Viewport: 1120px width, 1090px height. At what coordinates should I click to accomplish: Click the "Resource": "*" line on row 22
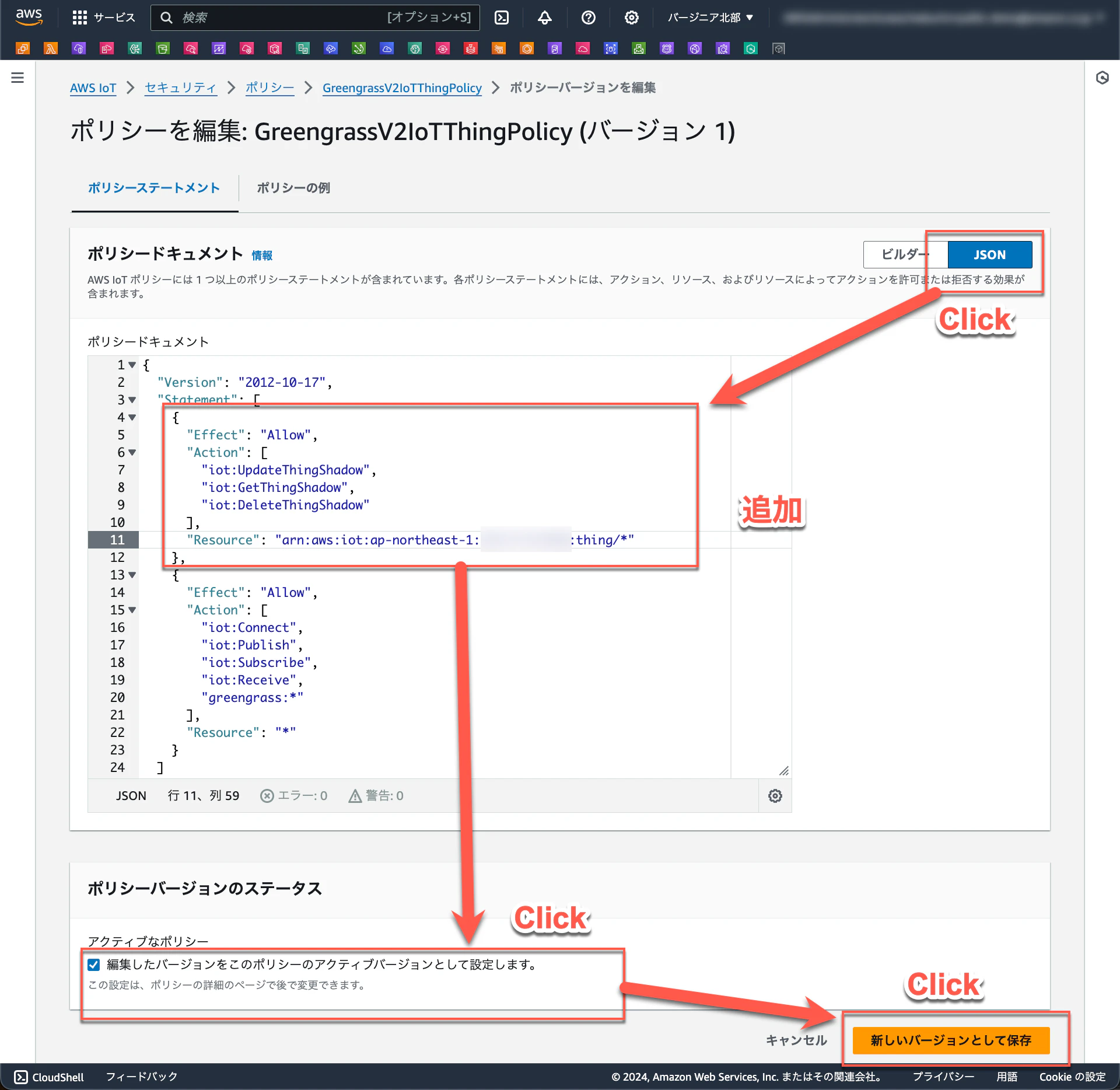[x=242, y=733]
